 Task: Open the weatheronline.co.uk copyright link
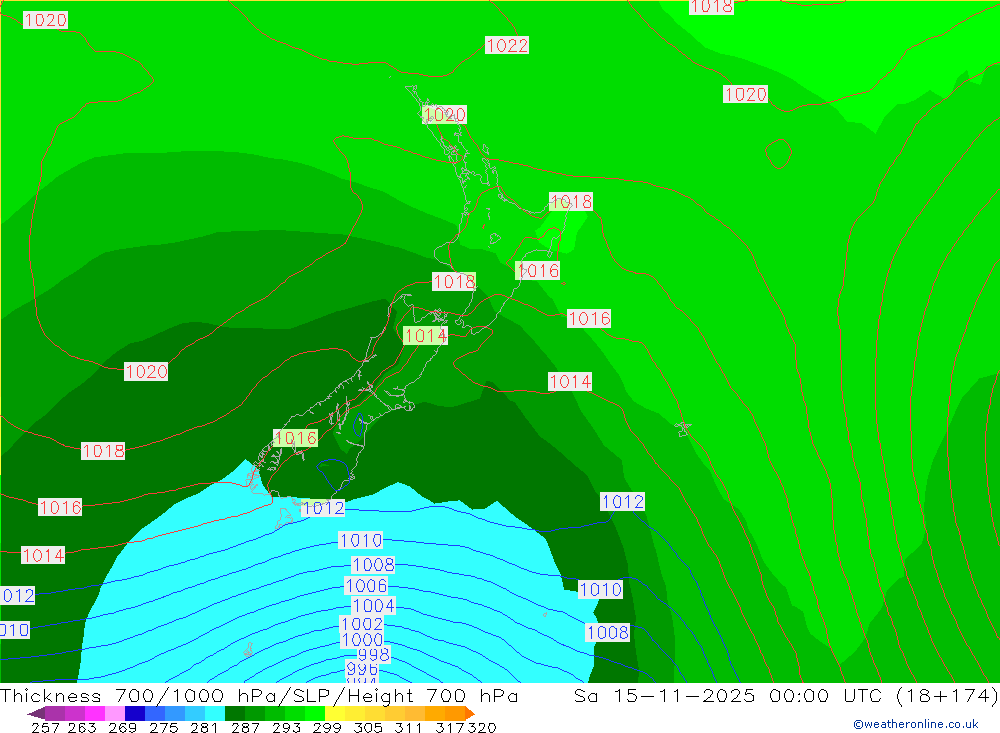click(x=915, y=724)
